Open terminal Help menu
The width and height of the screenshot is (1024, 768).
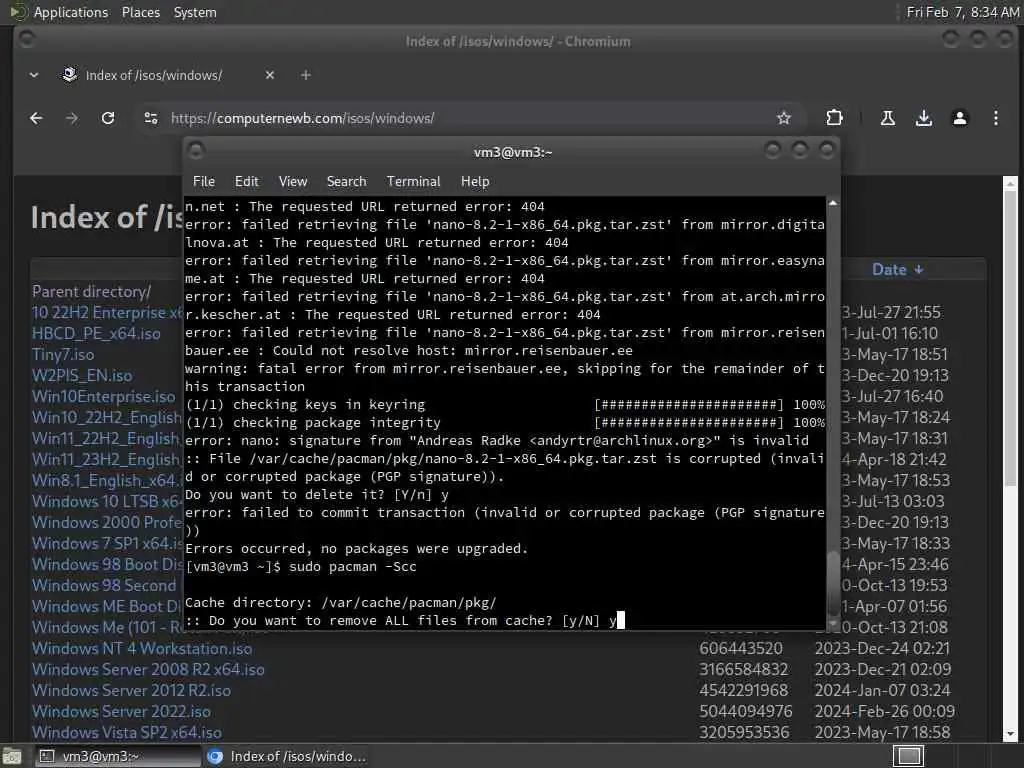point(475,182)
